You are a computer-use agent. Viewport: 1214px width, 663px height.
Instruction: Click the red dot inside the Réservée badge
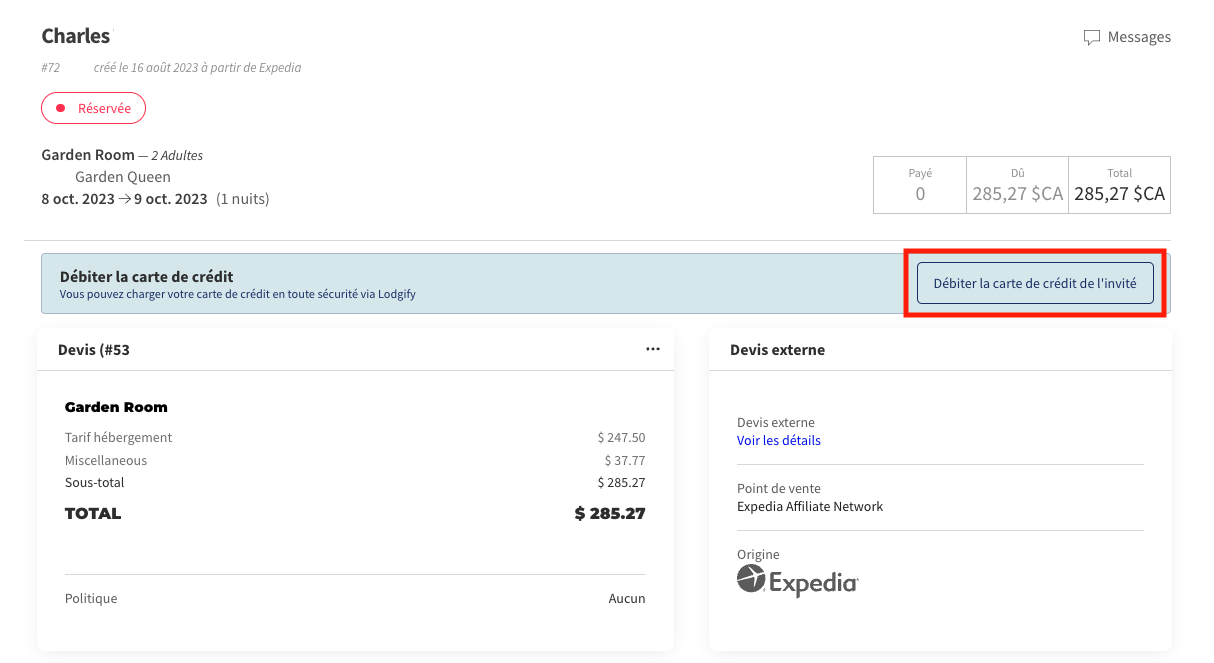[x=62, y=107]
